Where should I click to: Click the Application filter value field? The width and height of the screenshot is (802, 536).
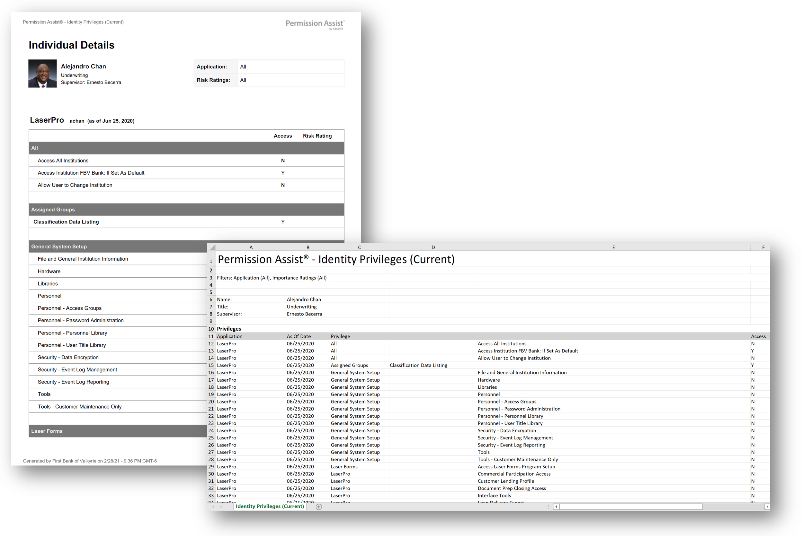290,66
